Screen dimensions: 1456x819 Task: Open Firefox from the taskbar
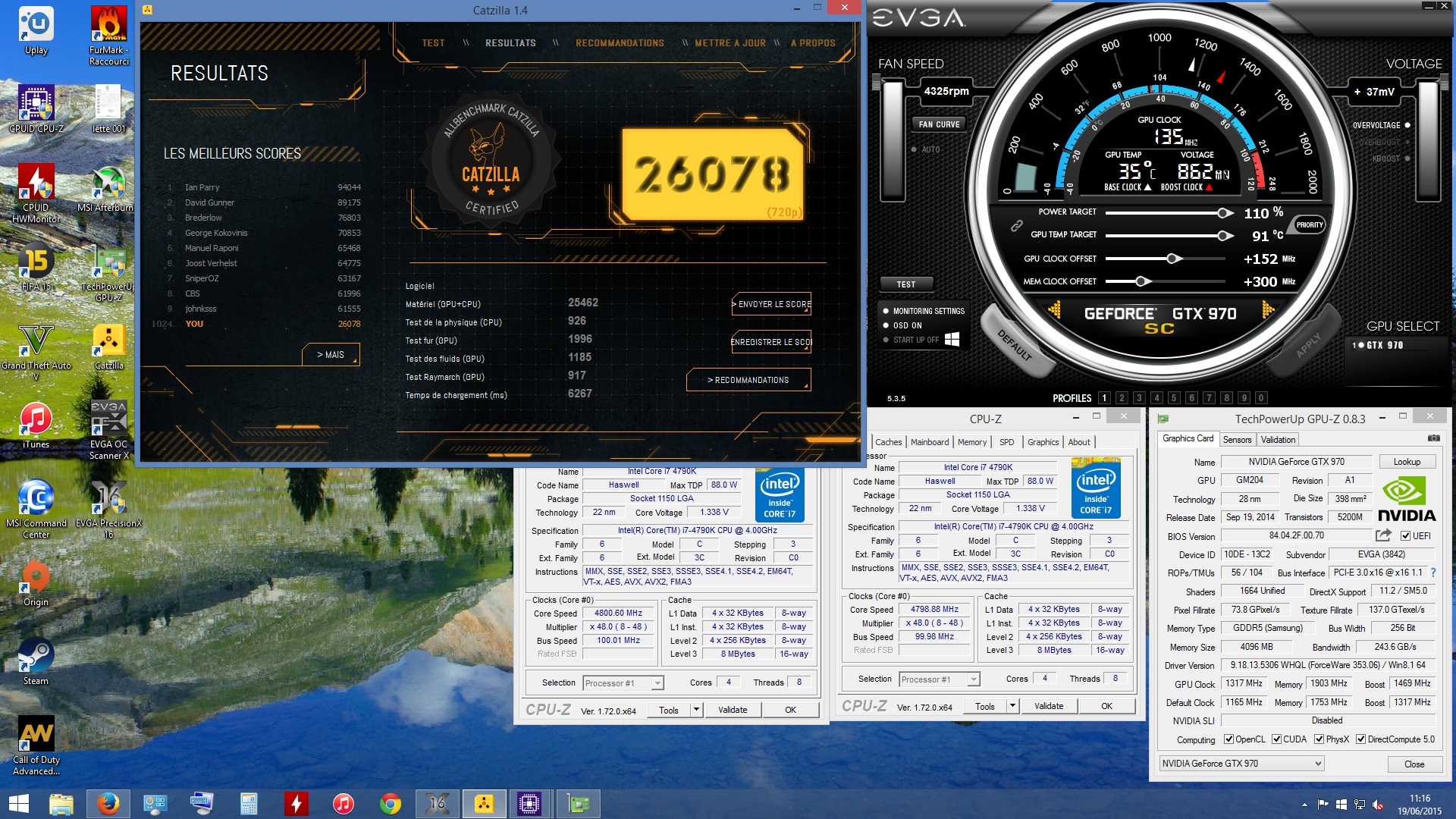click(108, 804)
